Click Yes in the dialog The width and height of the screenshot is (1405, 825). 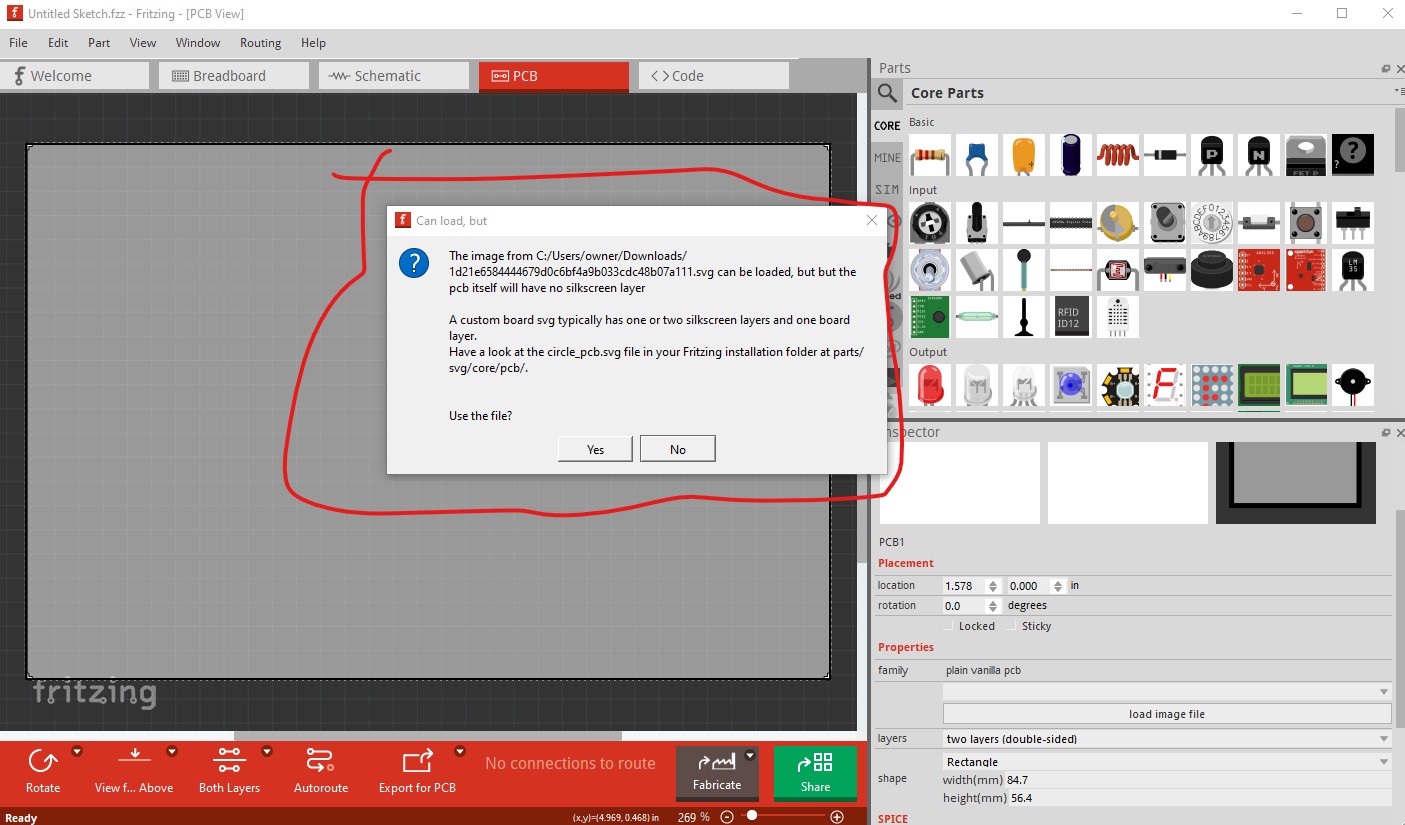[595, 449]
